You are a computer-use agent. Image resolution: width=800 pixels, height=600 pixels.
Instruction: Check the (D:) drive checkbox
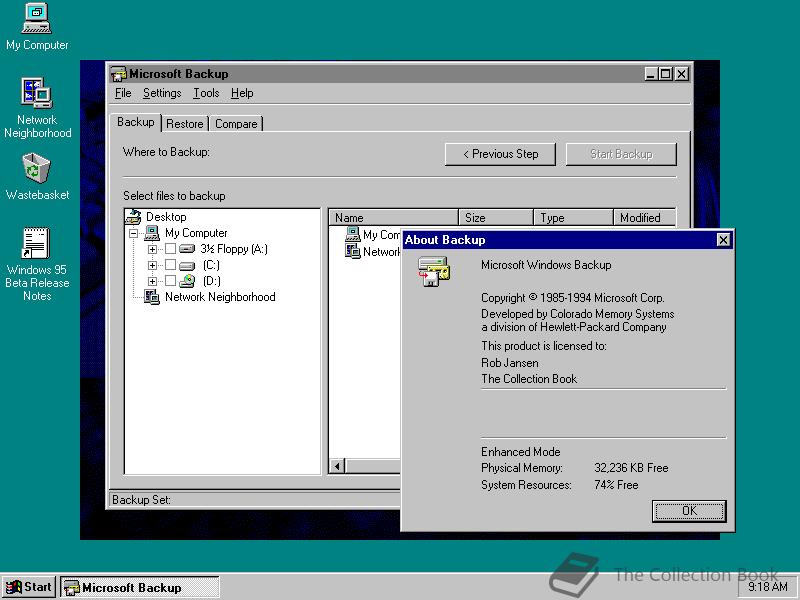(170, 281)
